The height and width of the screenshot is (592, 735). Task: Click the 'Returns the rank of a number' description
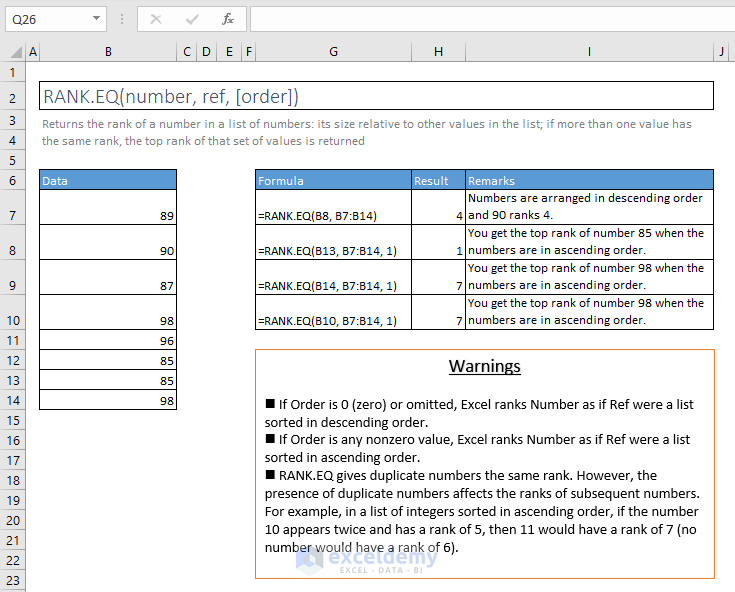pyautogui.click(x=367, y=132)
